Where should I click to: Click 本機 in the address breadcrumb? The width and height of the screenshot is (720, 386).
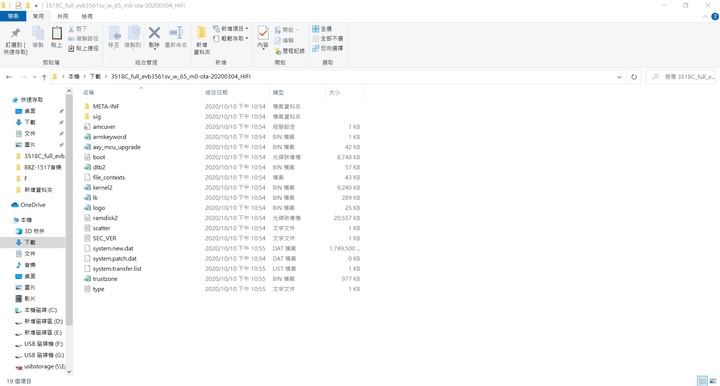[x=74, y=77]
